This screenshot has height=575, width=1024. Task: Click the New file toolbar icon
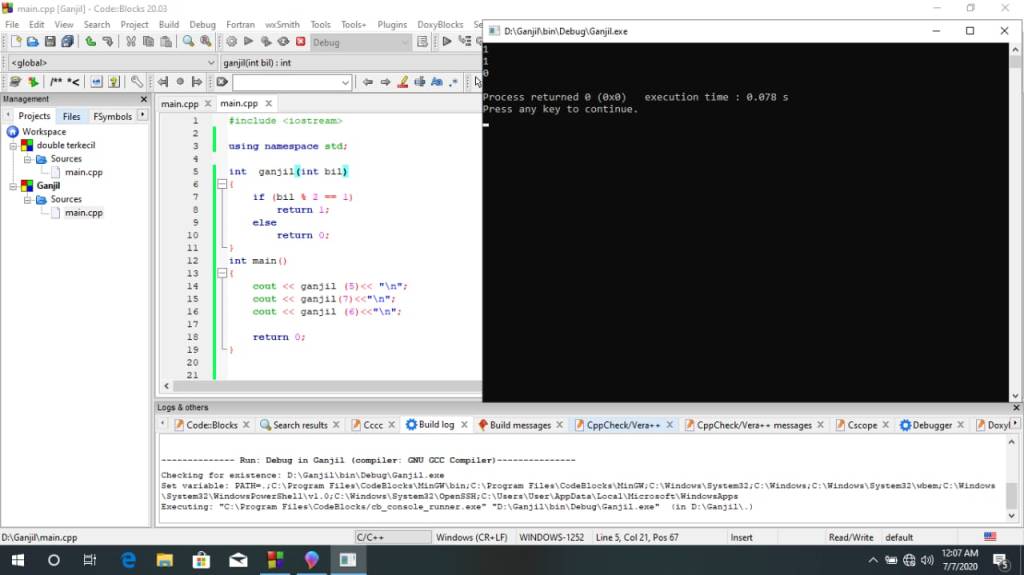tap(17, 42)
